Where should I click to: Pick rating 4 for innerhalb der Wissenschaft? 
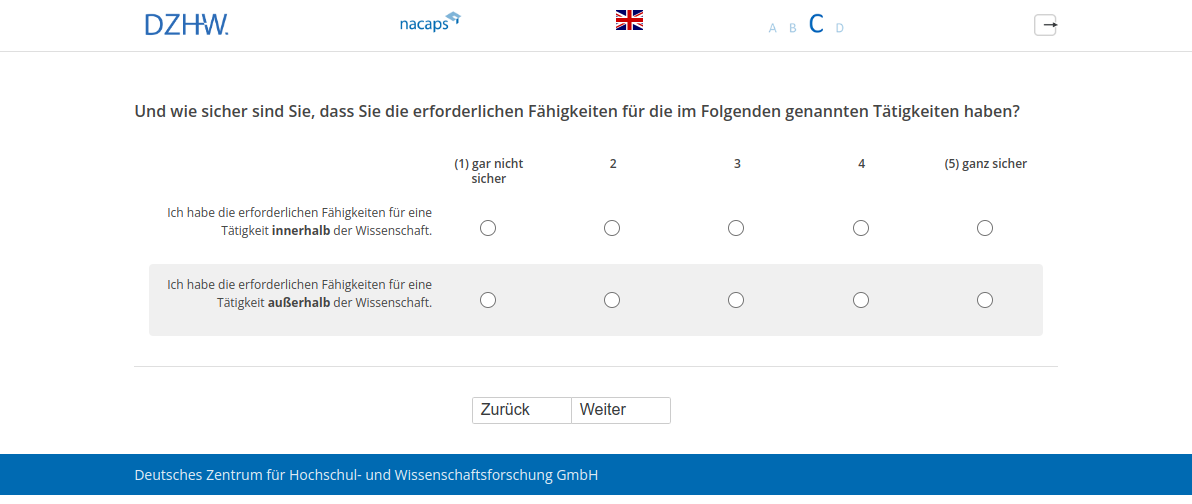coord(861,228)
